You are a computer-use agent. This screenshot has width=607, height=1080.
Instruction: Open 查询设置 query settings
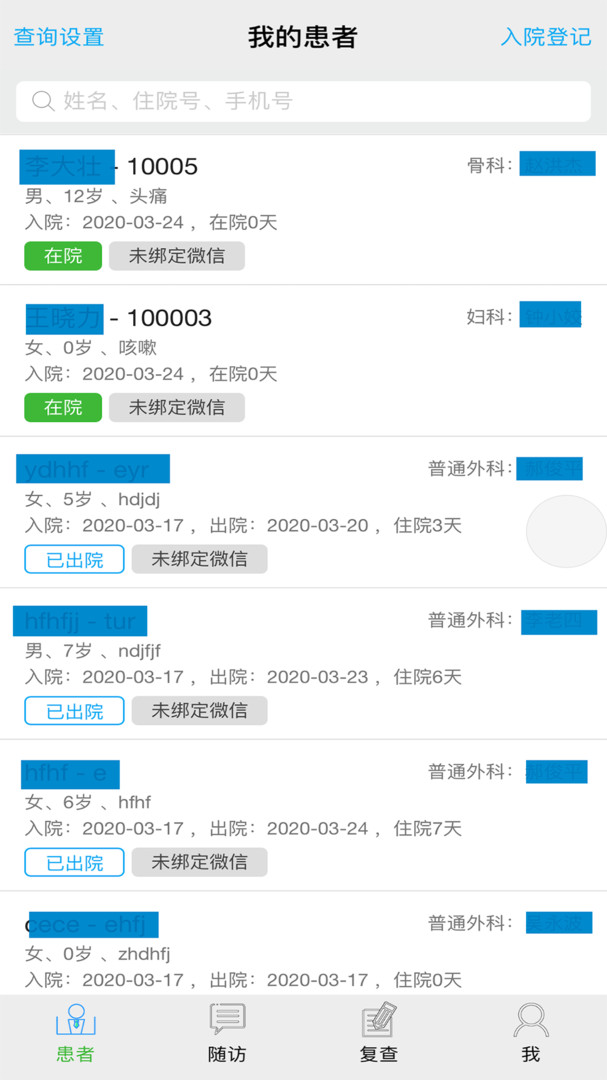tap(59, 37)
